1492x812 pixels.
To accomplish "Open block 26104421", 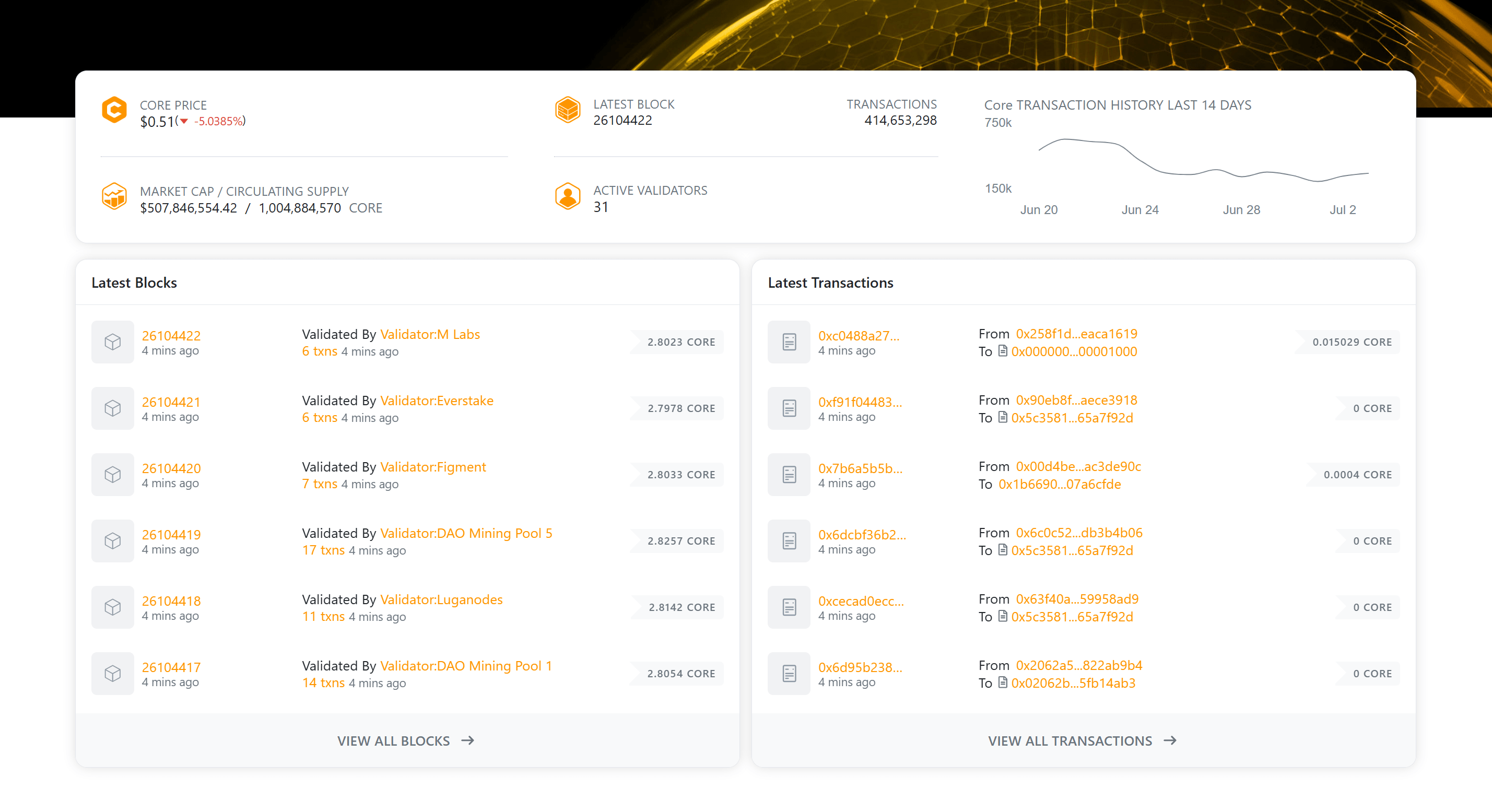I will click(171, 402).
